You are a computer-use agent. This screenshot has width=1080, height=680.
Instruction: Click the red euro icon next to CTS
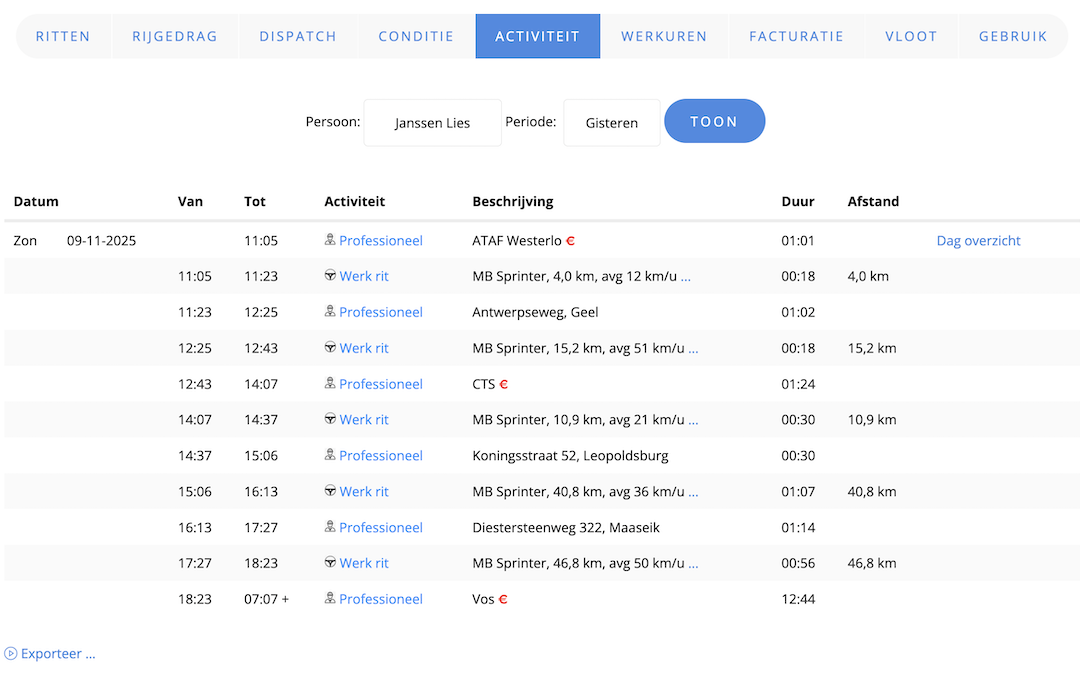pos(504,384)
